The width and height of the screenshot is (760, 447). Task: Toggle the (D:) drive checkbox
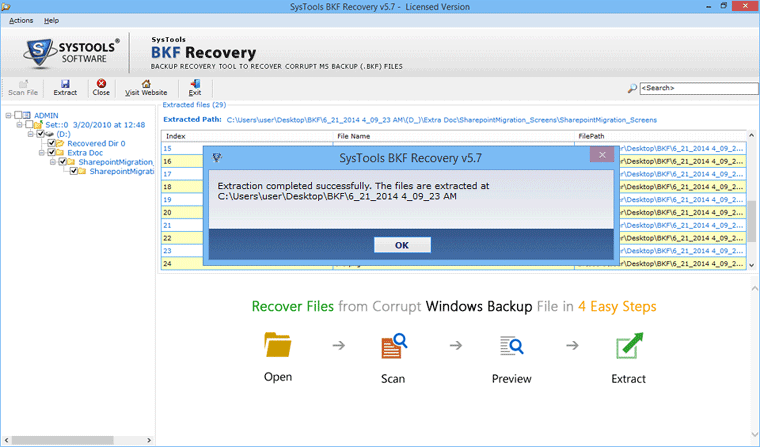click(40, 134)
